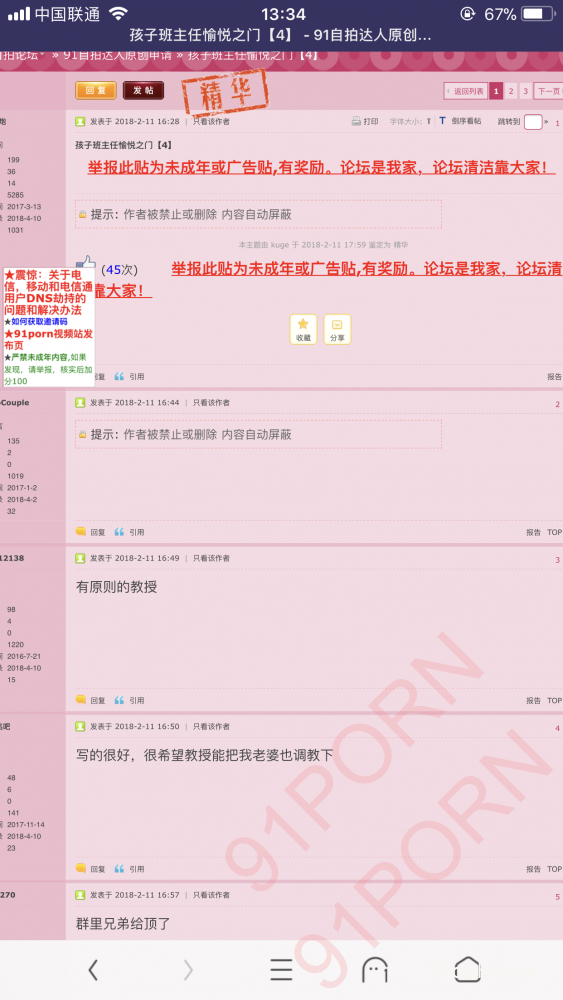Click the dark red 发贴 button
This screenshot has width=563, height=1000.
pyautogui.click(x=143, y=91)
